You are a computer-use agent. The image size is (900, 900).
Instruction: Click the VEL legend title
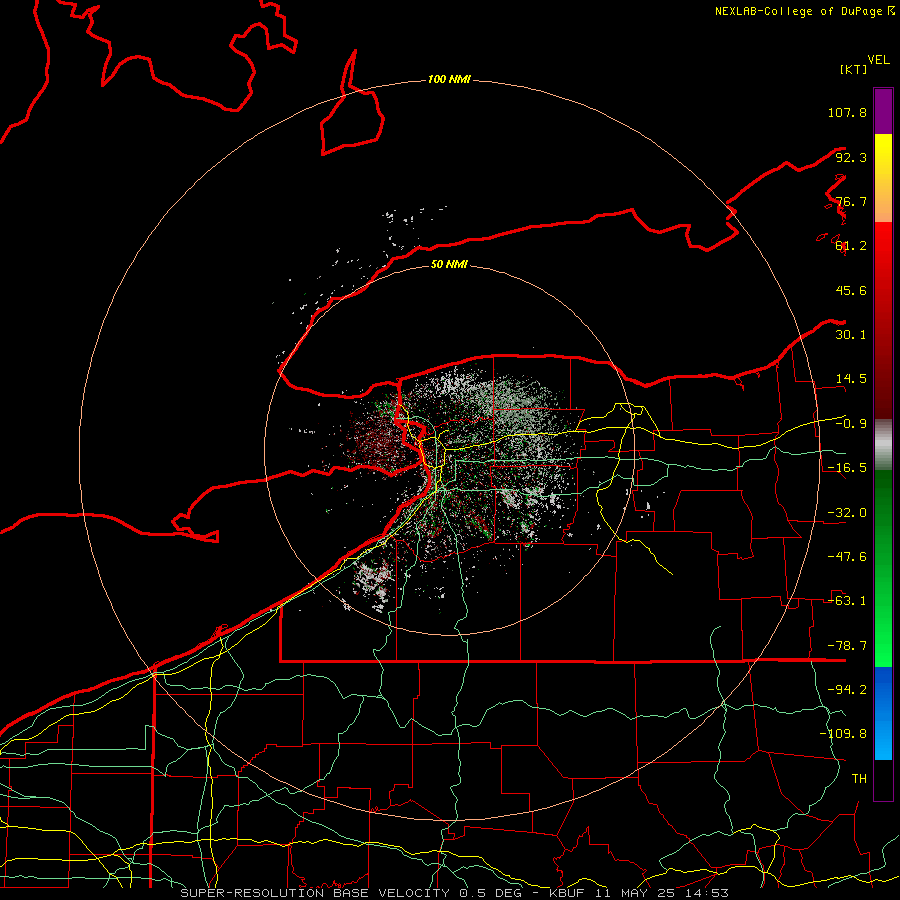(x=878, y=60)
